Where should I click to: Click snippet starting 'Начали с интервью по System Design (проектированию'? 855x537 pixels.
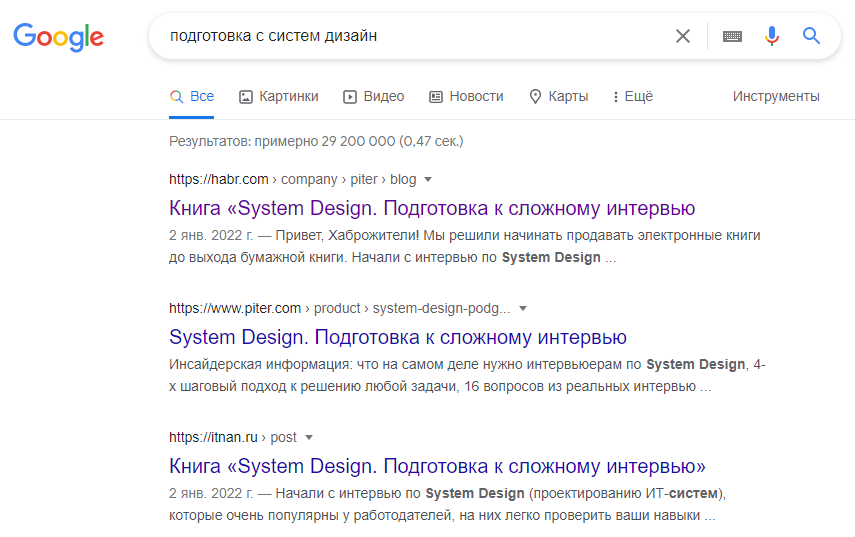(447, 504)
